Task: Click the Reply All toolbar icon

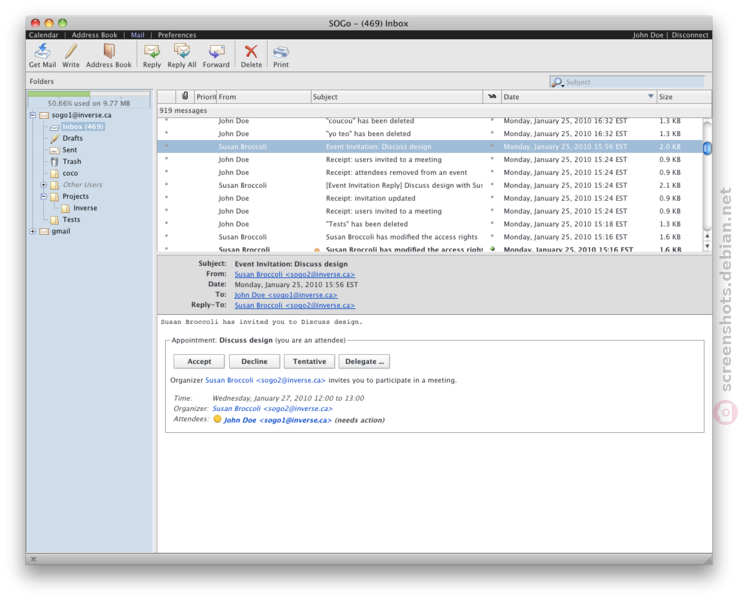Action: tap(182, 51)
